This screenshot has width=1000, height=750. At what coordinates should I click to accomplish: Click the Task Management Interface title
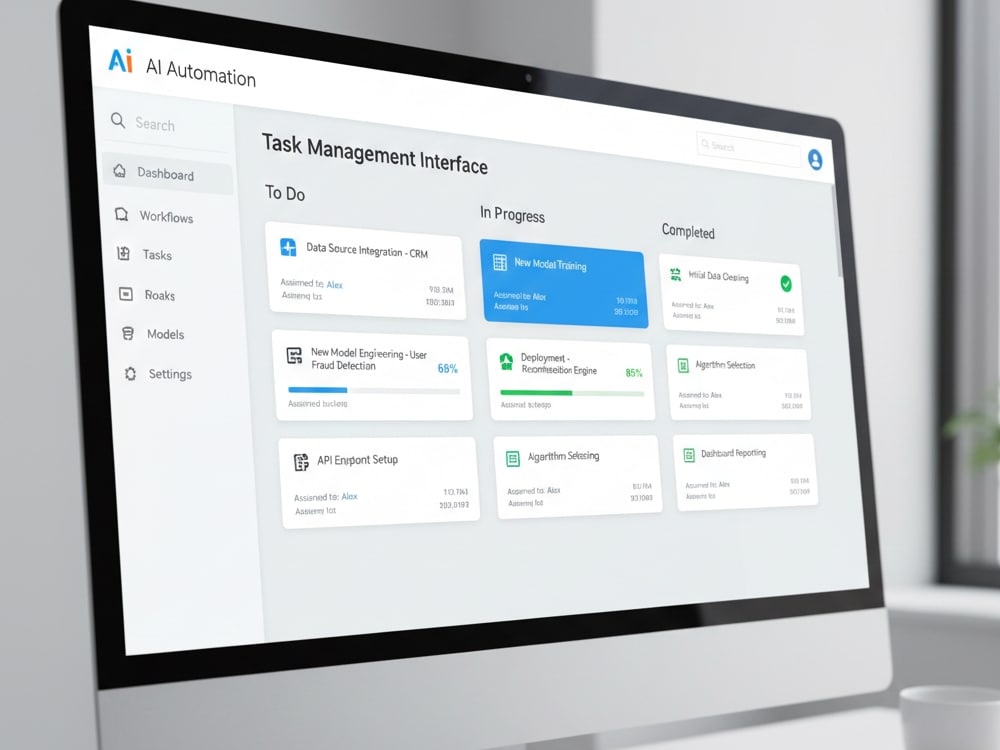click(375, 154)
